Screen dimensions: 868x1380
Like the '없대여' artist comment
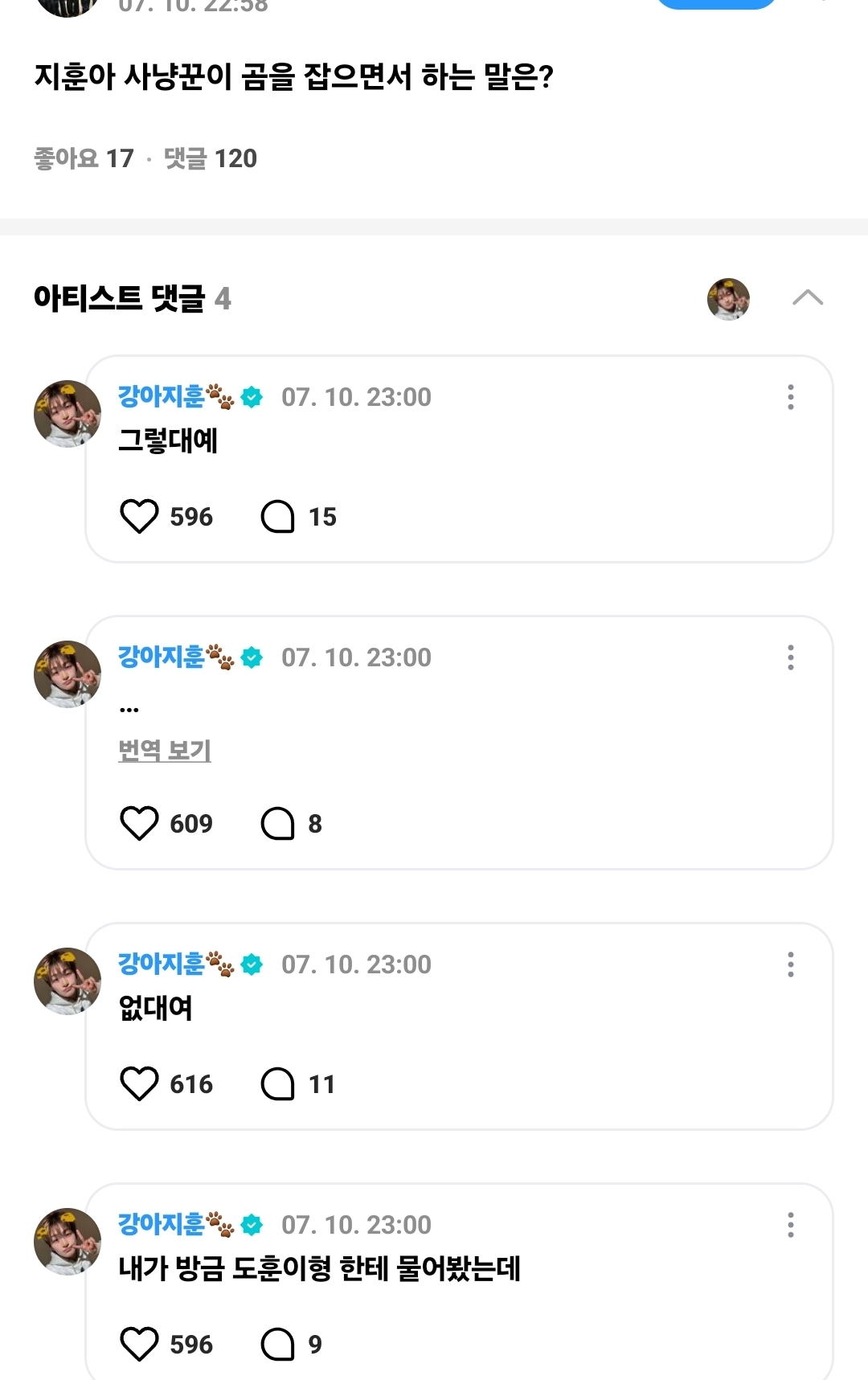coord(139,1084)
